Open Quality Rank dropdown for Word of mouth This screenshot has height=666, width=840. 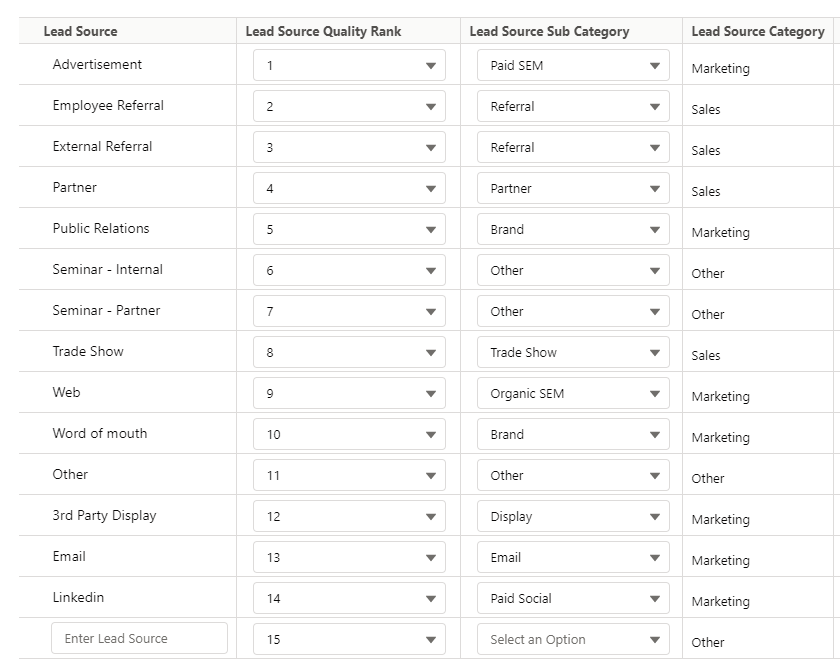click(349, 435)
